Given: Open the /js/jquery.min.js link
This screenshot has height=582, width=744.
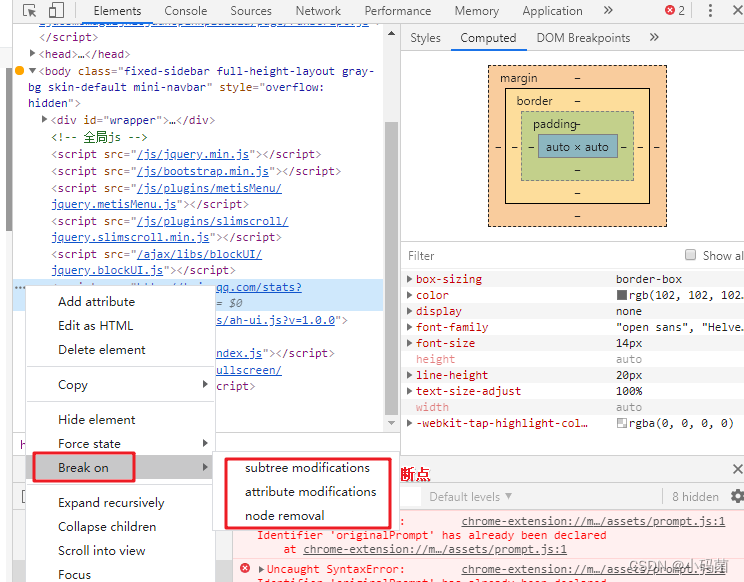Looking at the screenshot, I should coord(193,154).
